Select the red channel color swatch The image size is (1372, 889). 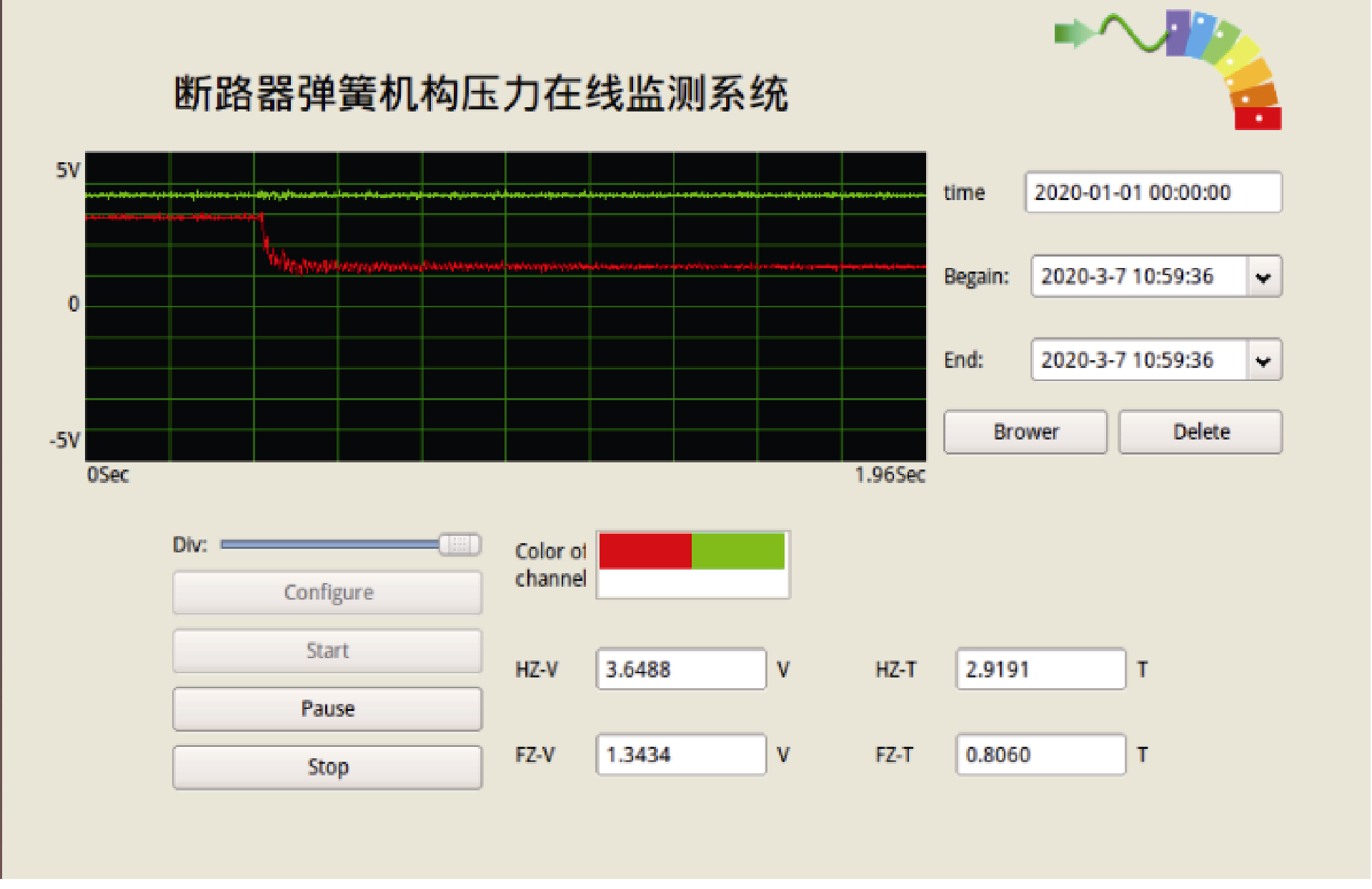[x=645, y=551]
